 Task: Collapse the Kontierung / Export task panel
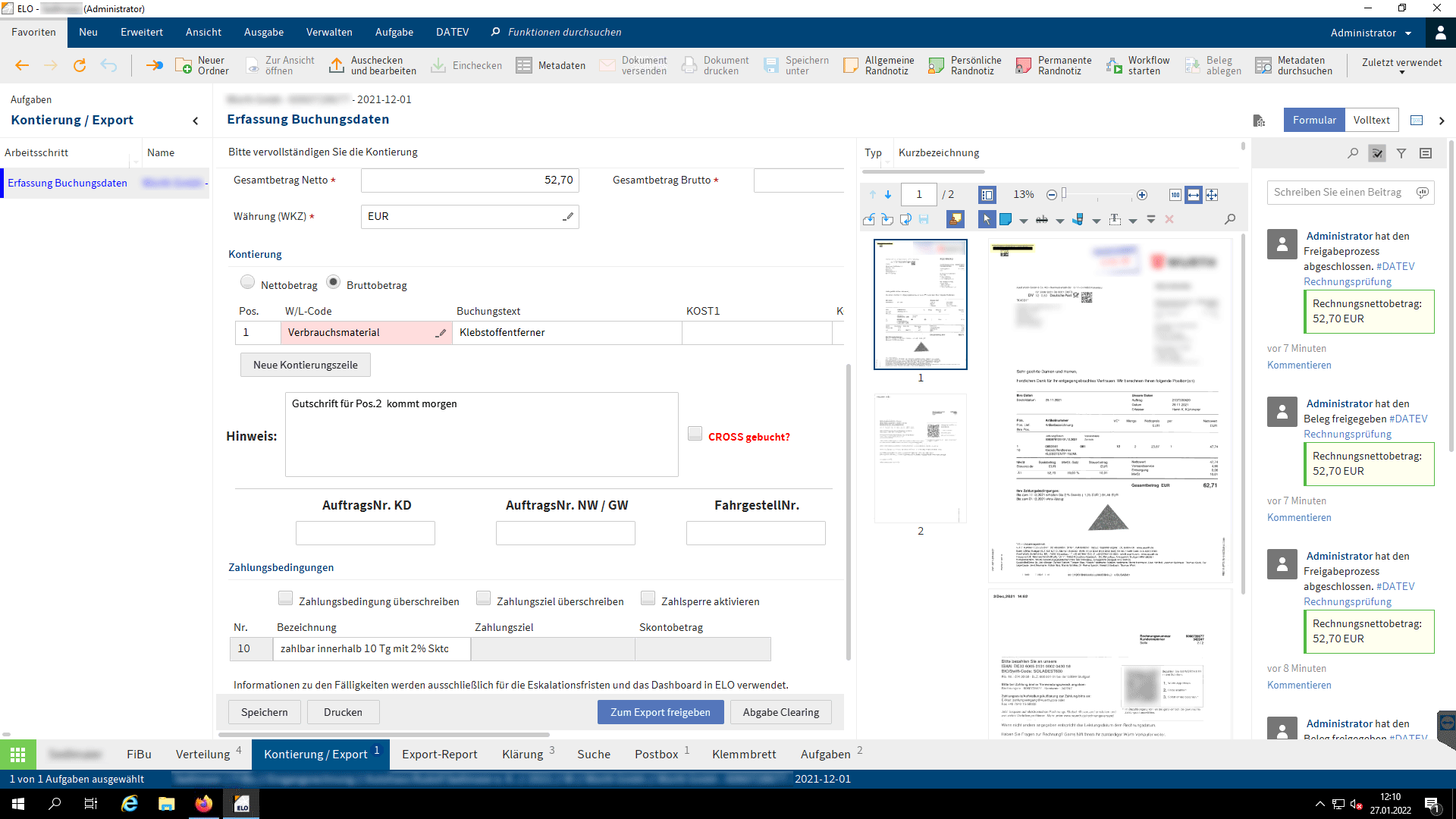pyautogui.click(x=196, y=121)
